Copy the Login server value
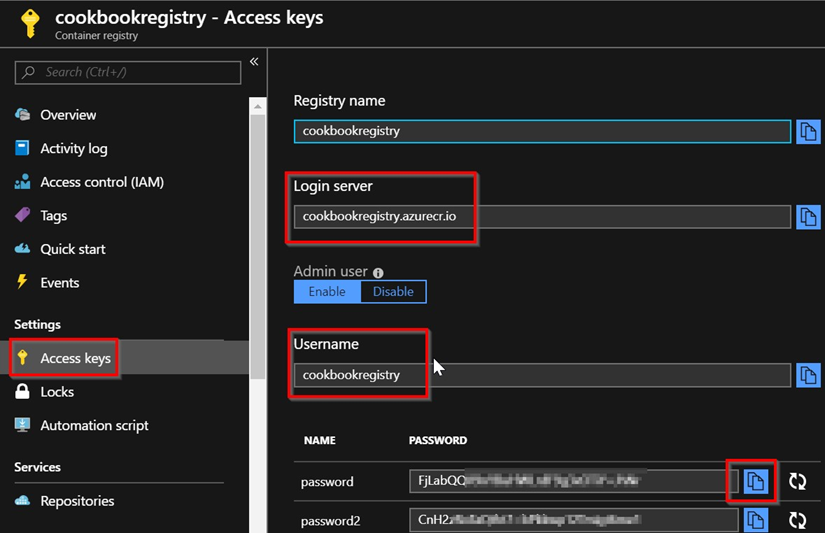825x533 pixels. [x=808, y=216]
